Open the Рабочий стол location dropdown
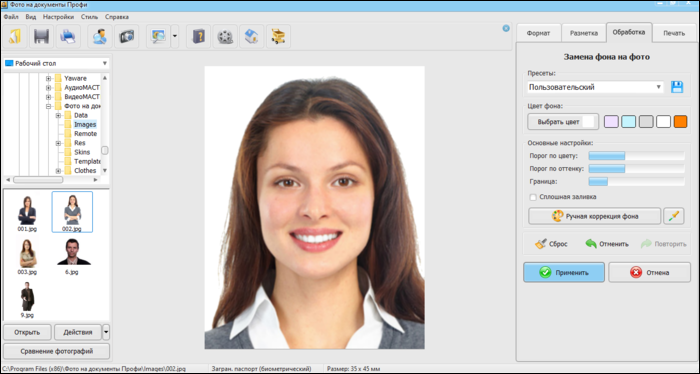The height and width of the screenshot is (374, 700). 56,63
